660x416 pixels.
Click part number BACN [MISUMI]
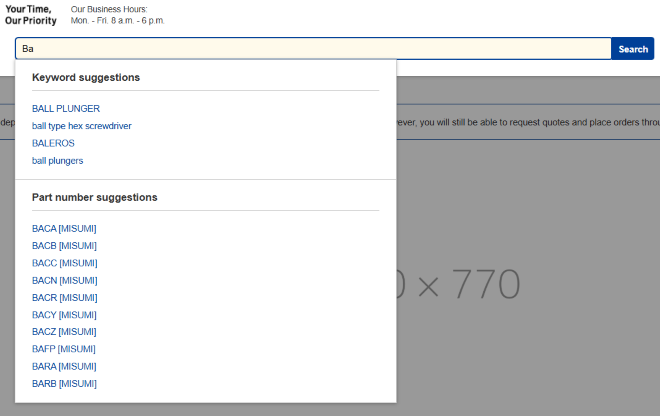(64, 280)
